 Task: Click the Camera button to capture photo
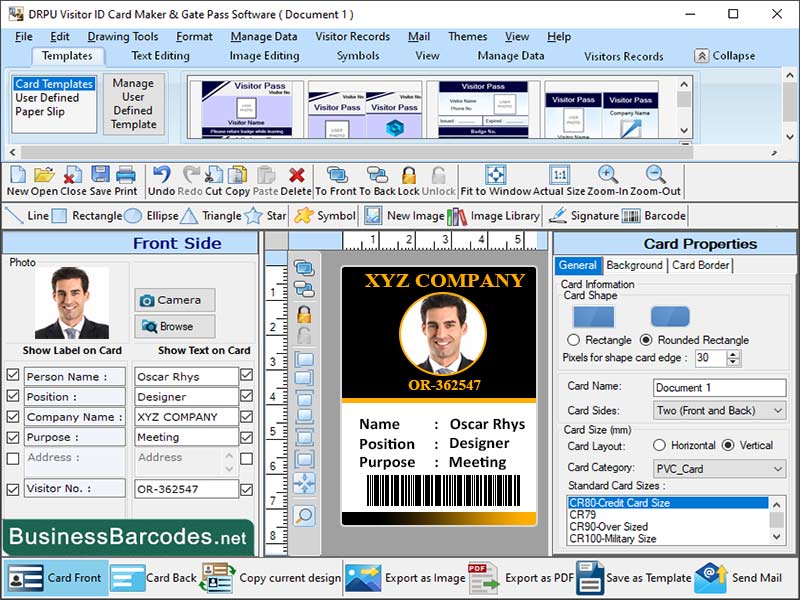175,300
